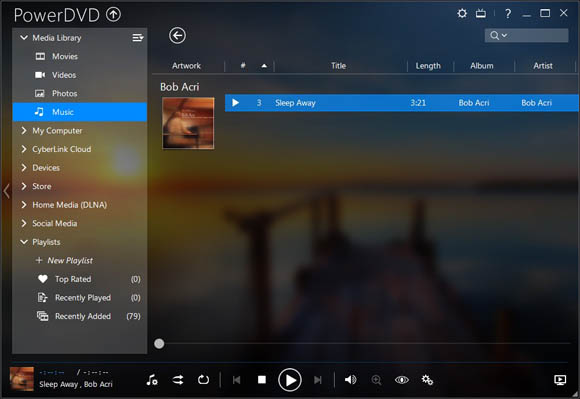Open music playback preferences note icon

tap(152, 380)
